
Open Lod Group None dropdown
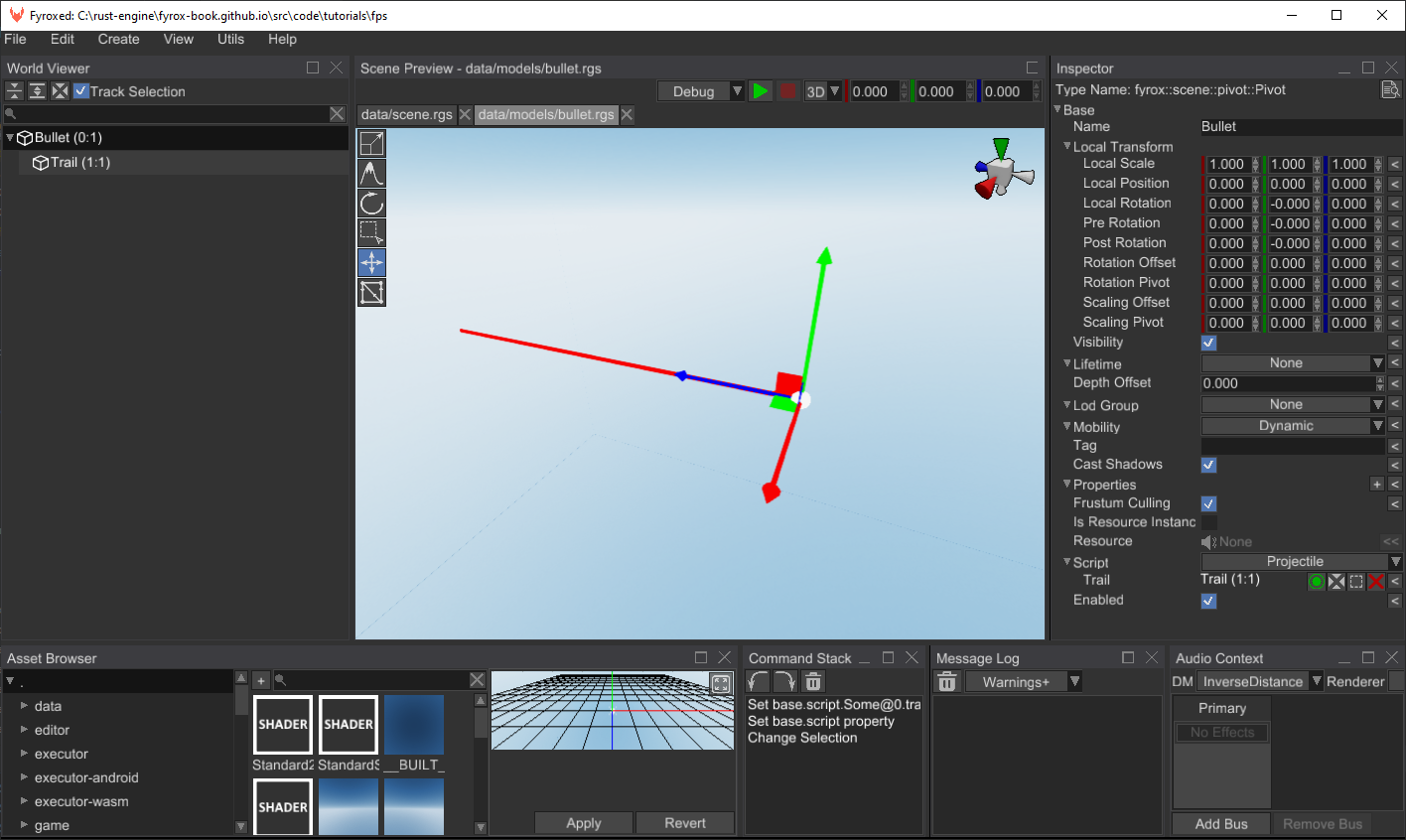(x=1293, y=405)
